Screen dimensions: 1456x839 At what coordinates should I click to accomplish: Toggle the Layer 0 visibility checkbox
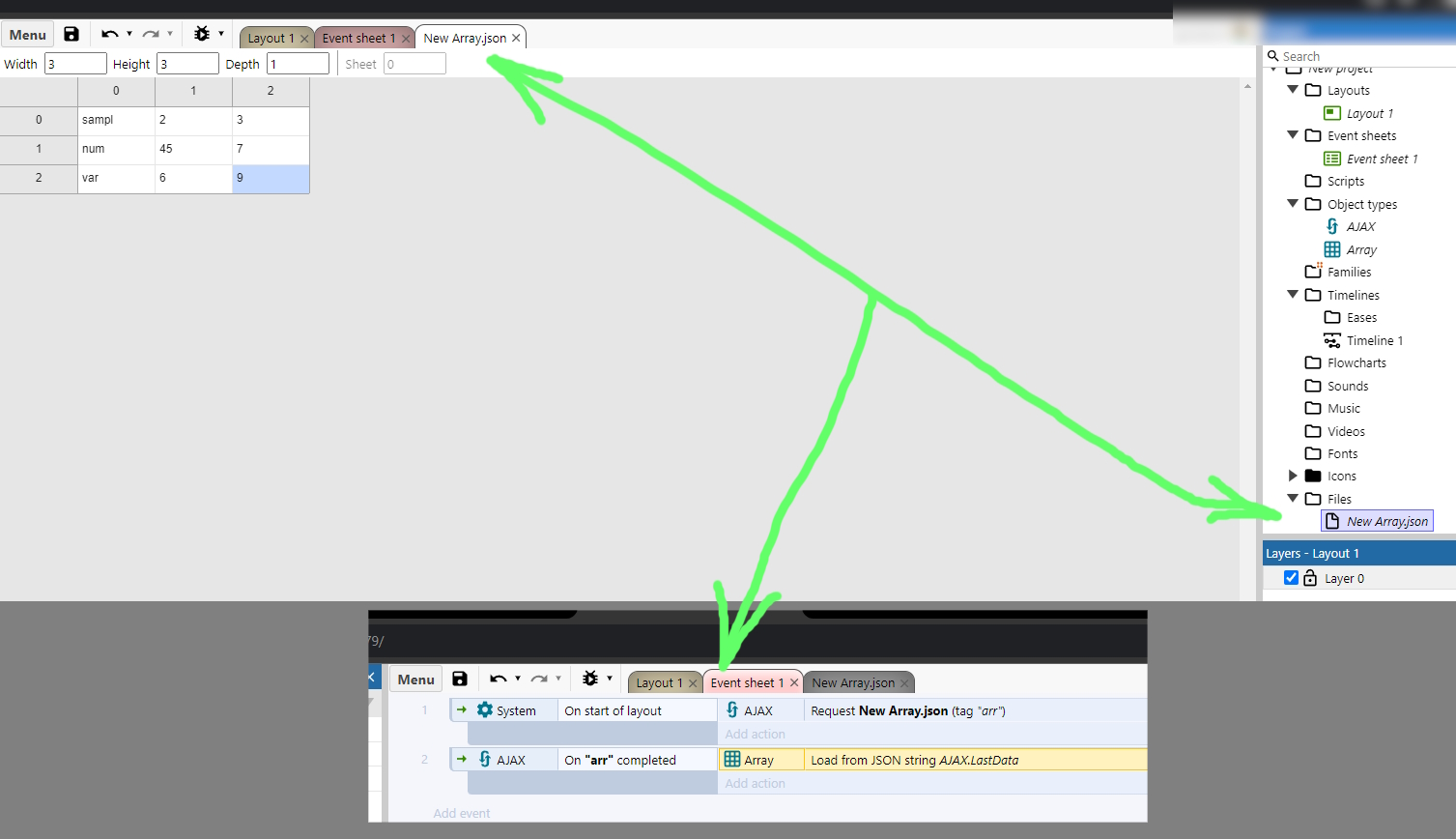[x=1291, y=578]
